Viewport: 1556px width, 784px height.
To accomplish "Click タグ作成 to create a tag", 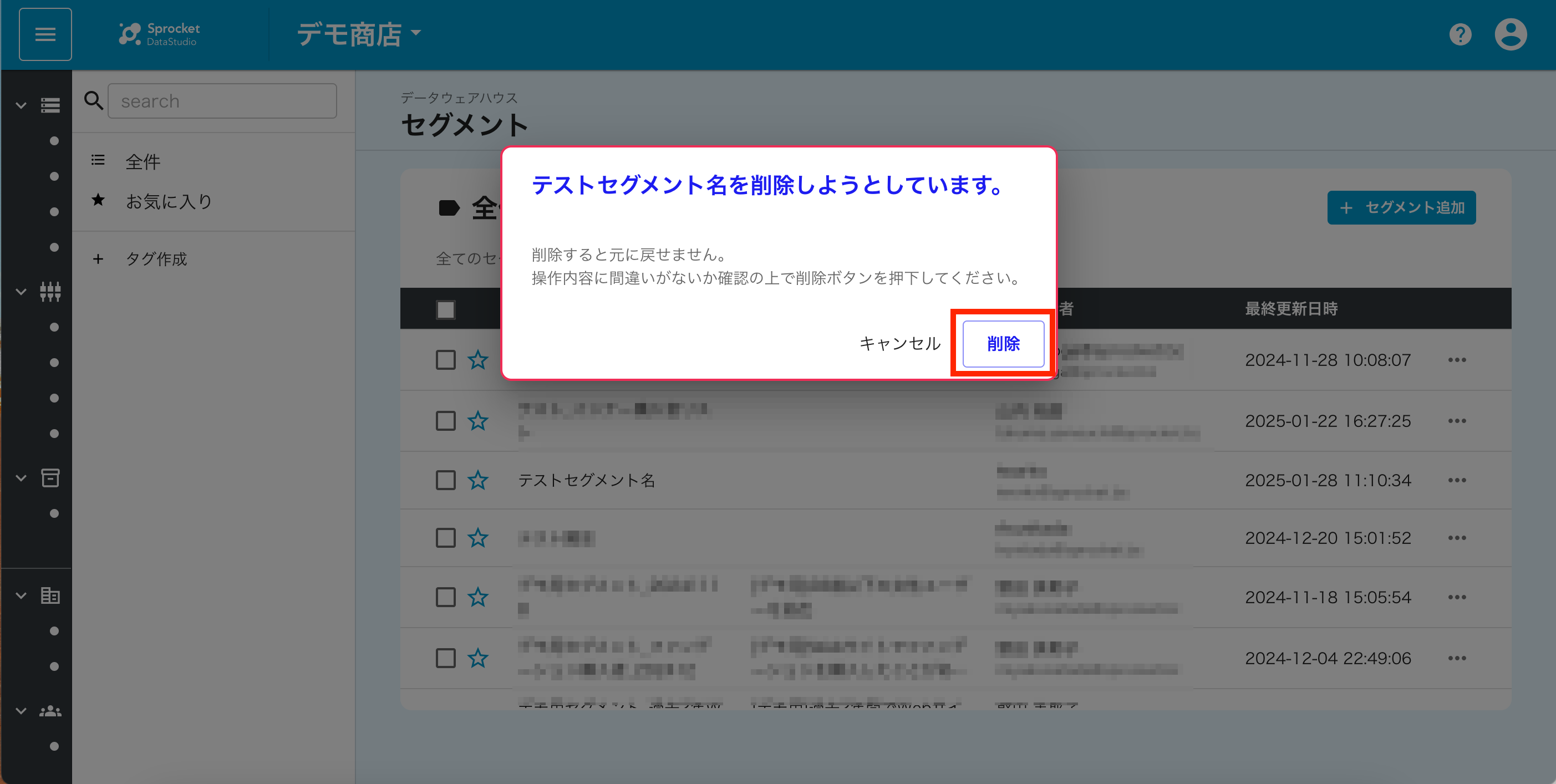I will 156,259.
